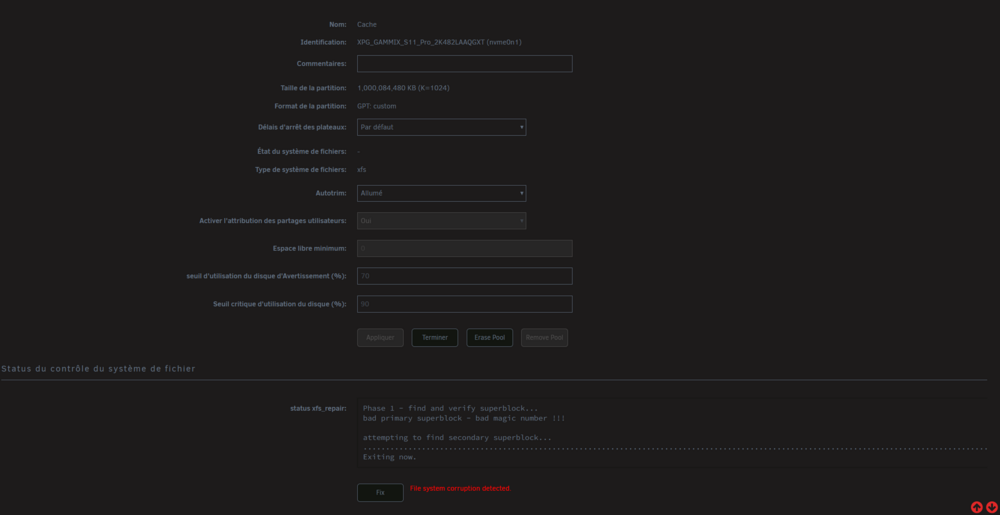Viewport: 1000px width, 515px height.
Task: Click the 'File system corruption detected.' message
Action: [x=460, y=488]
